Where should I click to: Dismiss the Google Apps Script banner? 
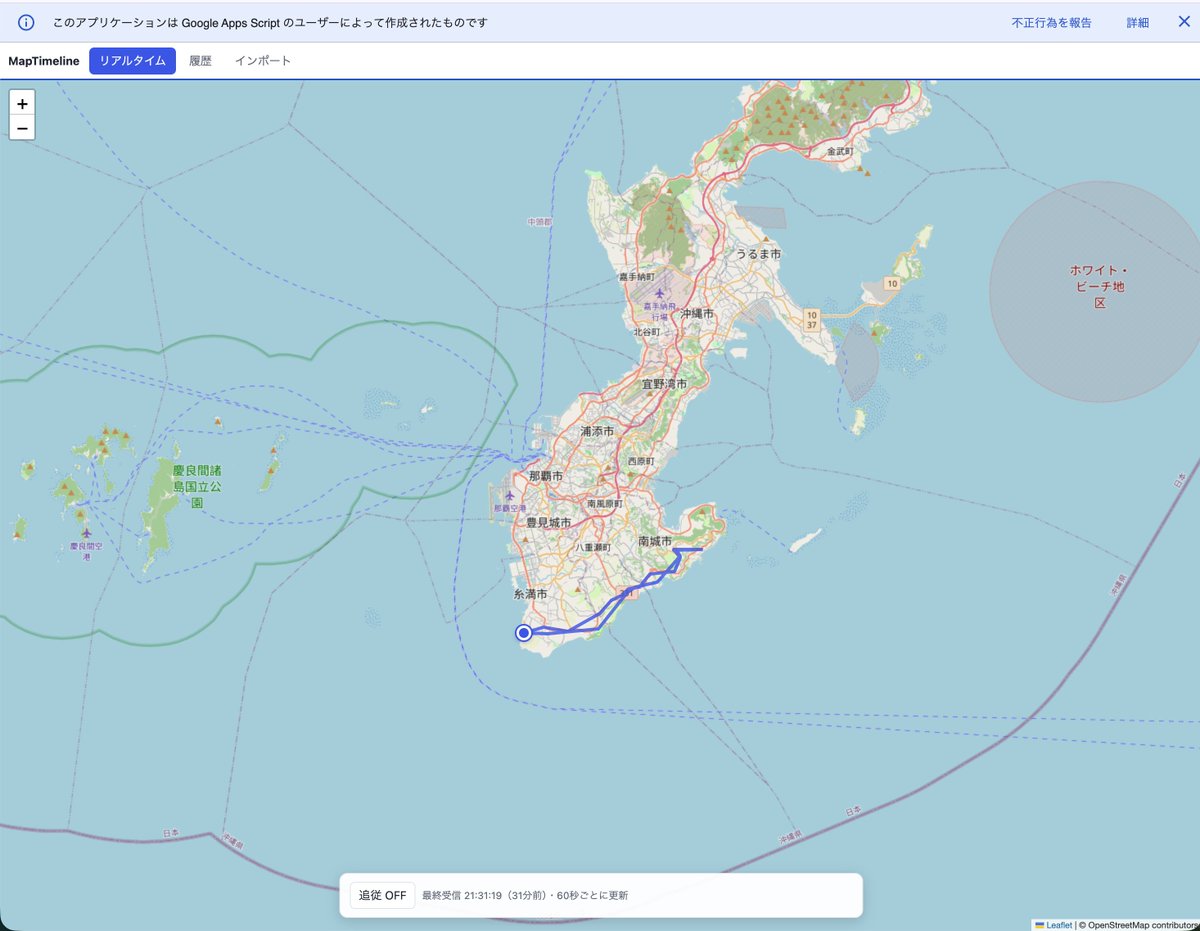coord(1184,22)
